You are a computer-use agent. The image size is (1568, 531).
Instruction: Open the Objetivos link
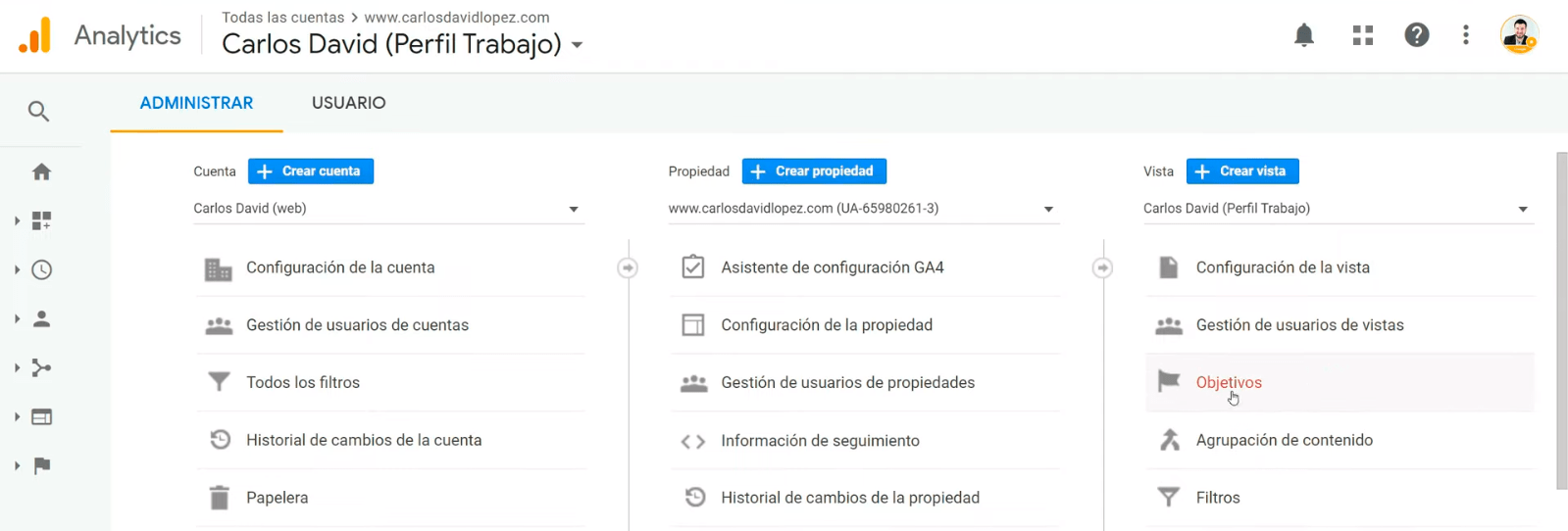click(x=1229, y=383)
